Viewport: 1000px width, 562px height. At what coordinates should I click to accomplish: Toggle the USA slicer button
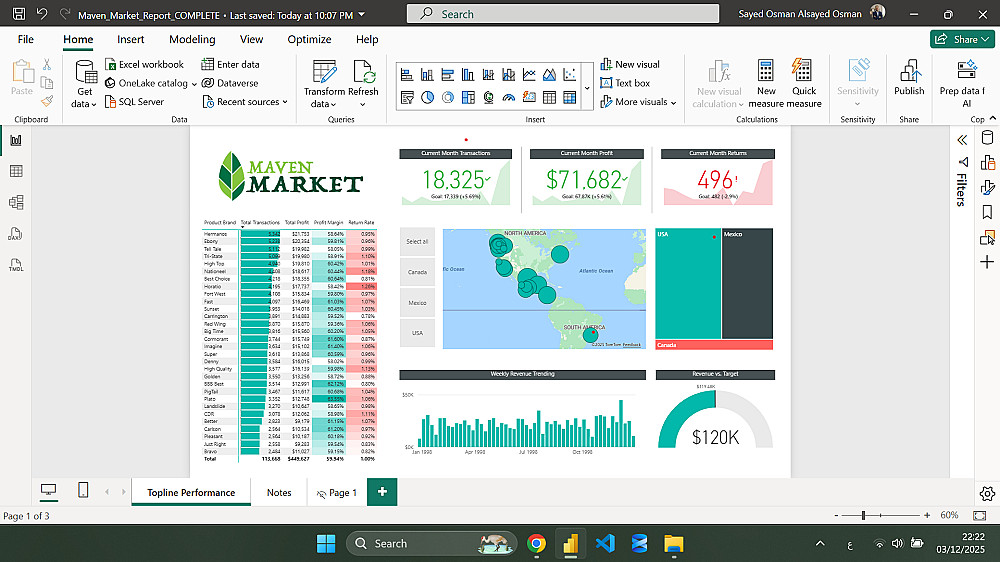(x=417, y=333)
